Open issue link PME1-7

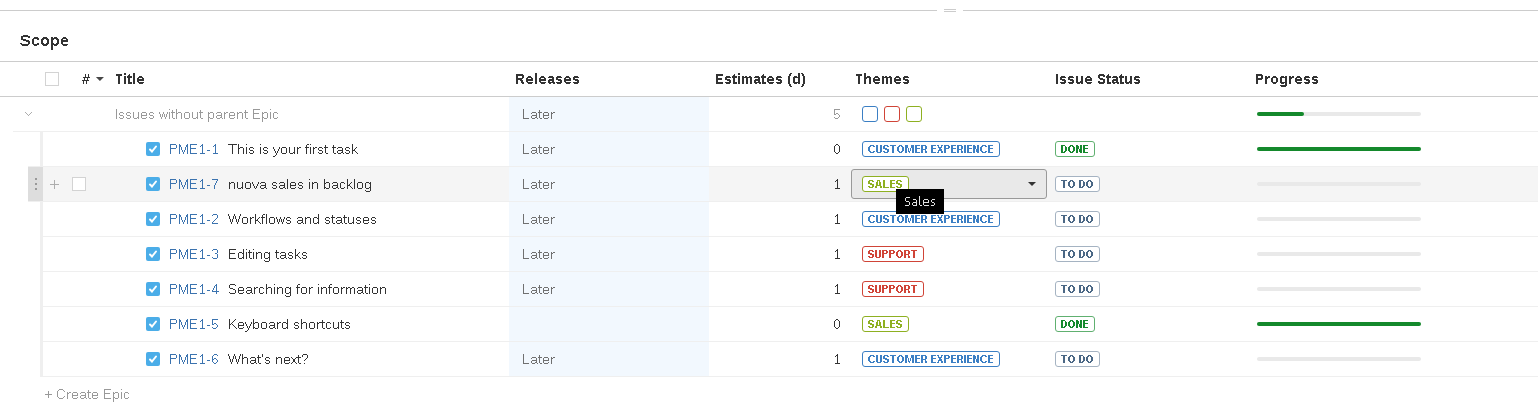tap(194, 184)
